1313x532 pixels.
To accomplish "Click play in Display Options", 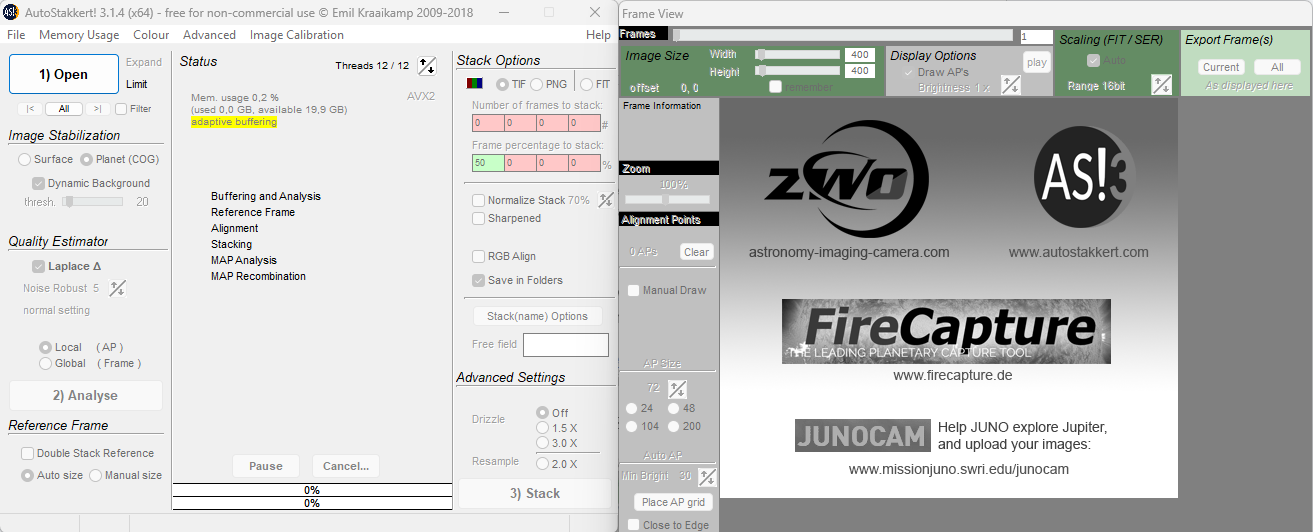I will 1036,62.
